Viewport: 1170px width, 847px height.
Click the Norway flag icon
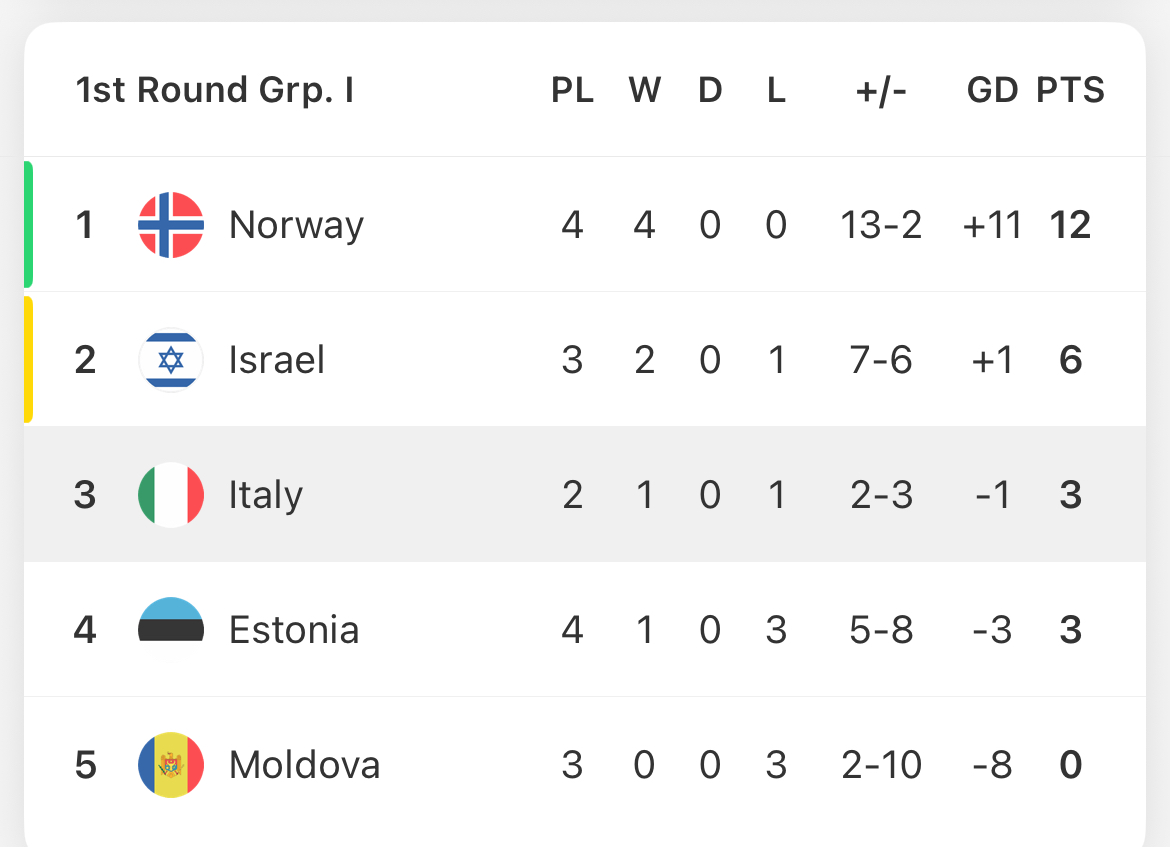[171, 225]
